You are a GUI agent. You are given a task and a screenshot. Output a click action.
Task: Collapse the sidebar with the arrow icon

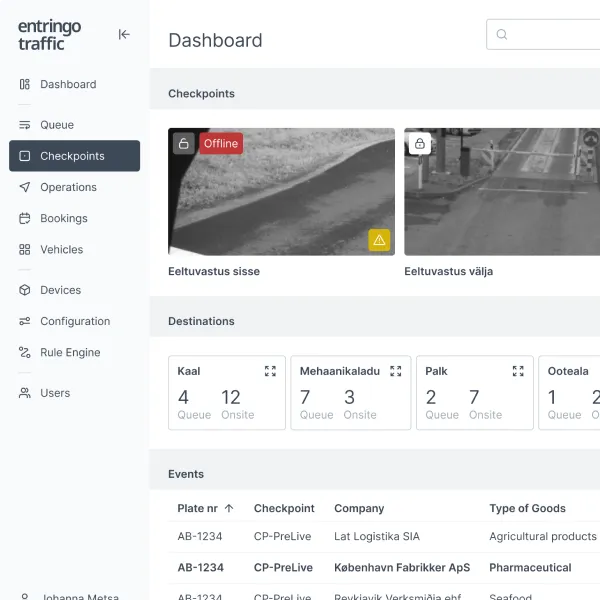coord(124,34)
